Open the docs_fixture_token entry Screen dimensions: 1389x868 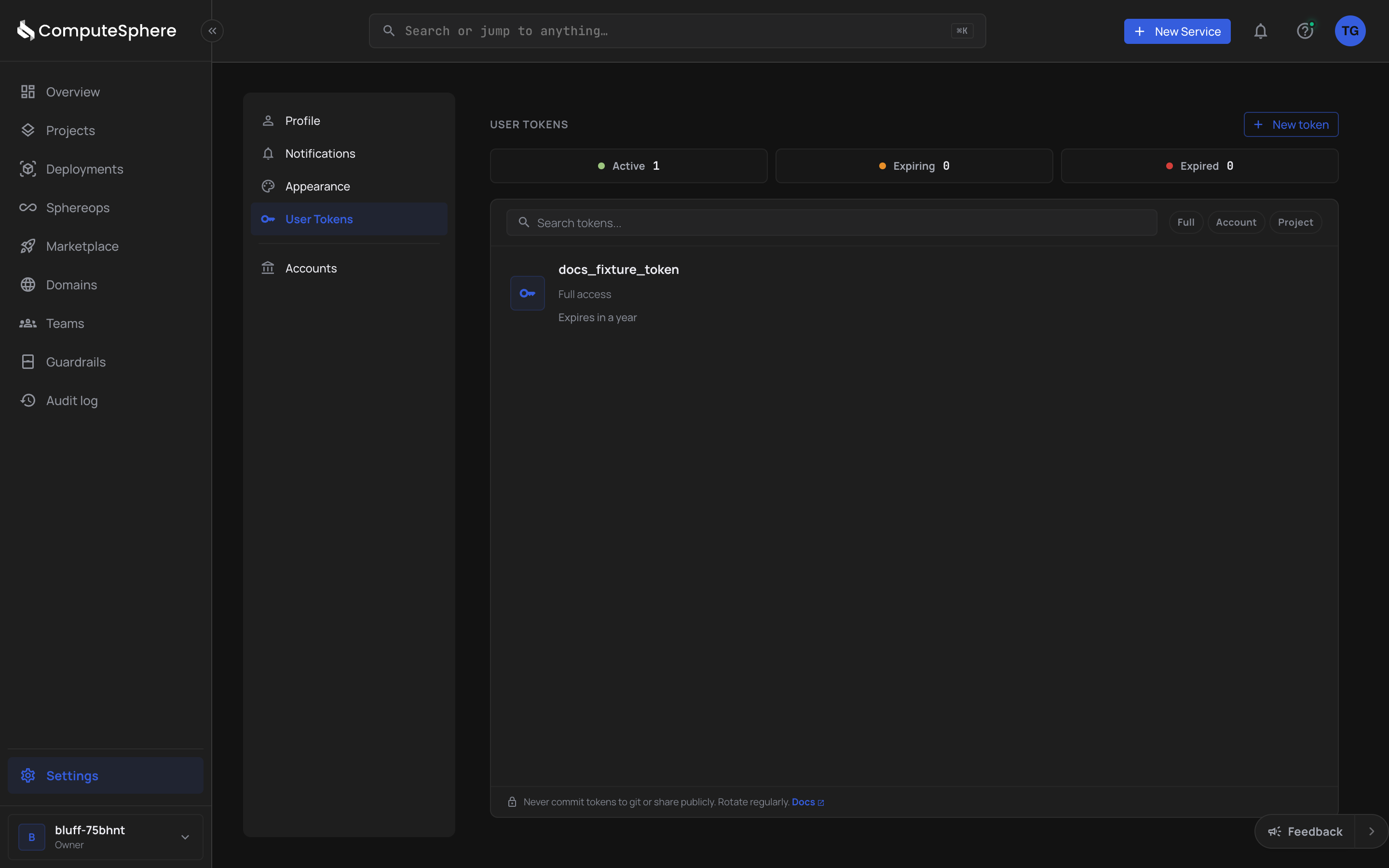914,293
